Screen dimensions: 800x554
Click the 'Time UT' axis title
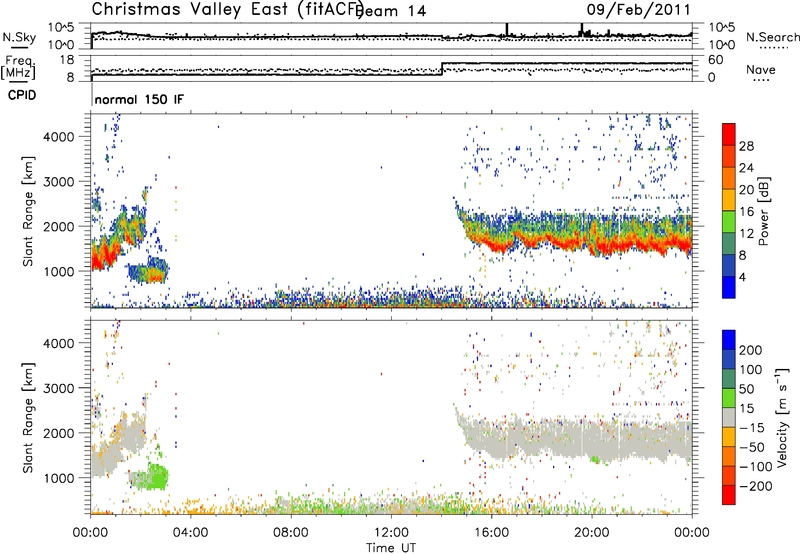coord(391,548)
